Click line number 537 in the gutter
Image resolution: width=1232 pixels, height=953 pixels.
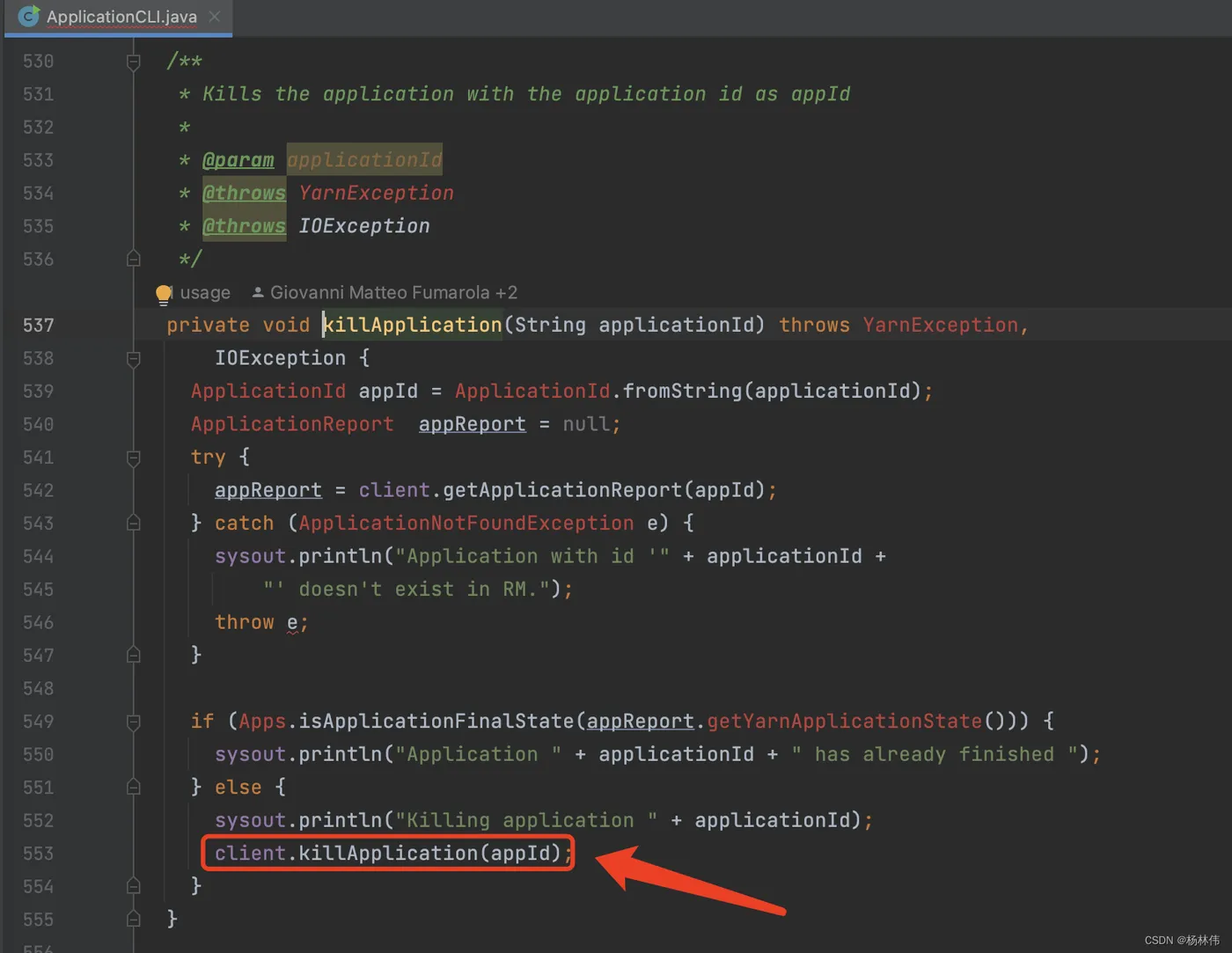[39, 326]
